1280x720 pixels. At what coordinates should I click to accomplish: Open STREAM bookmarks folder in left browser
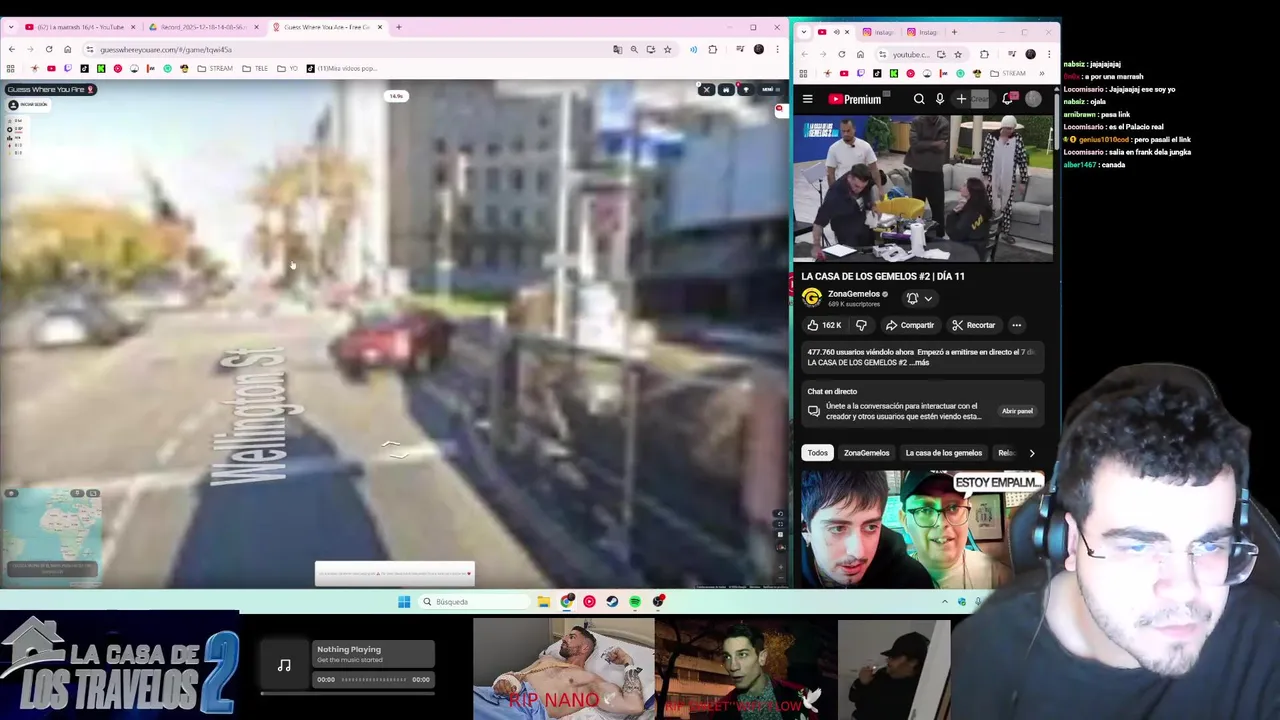[x=215, y=68]
